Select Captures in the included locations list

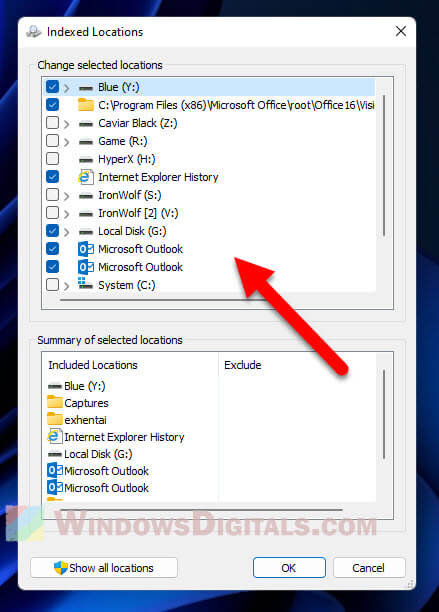[x=87, y=403]
